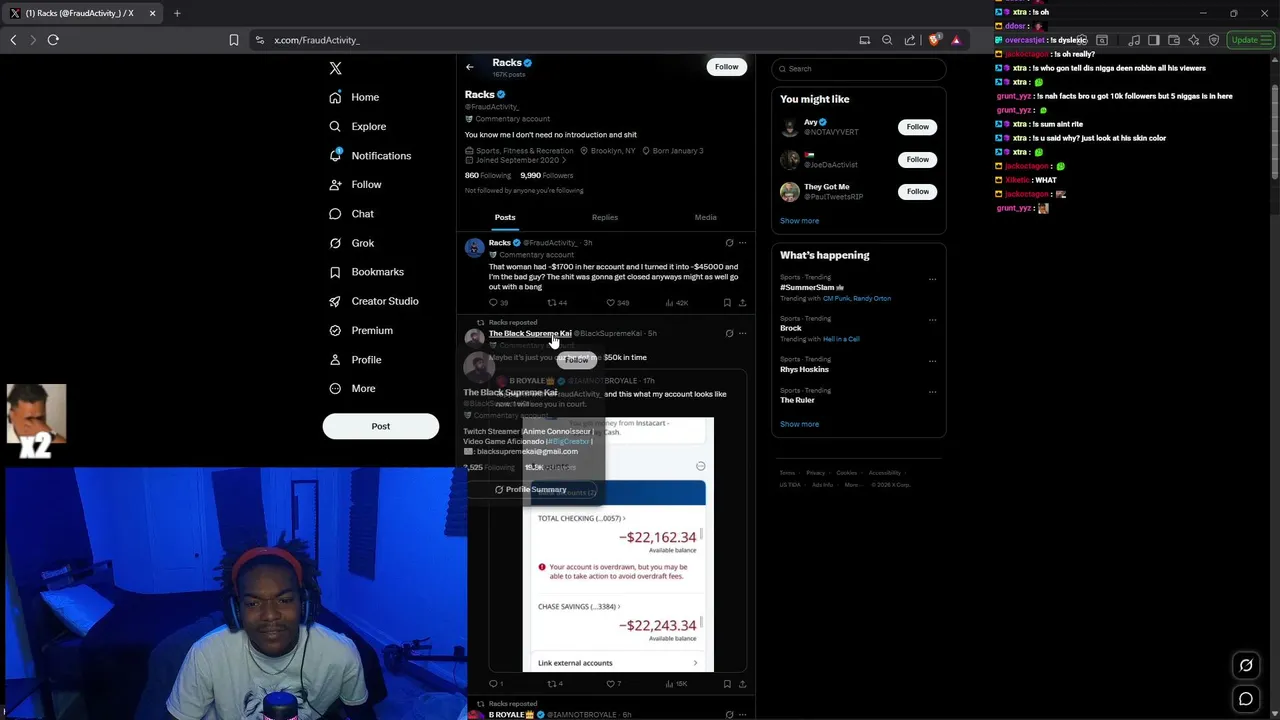
Task: Switch to the Media tab
Action: pyautogui.click(x=706, y=217)
